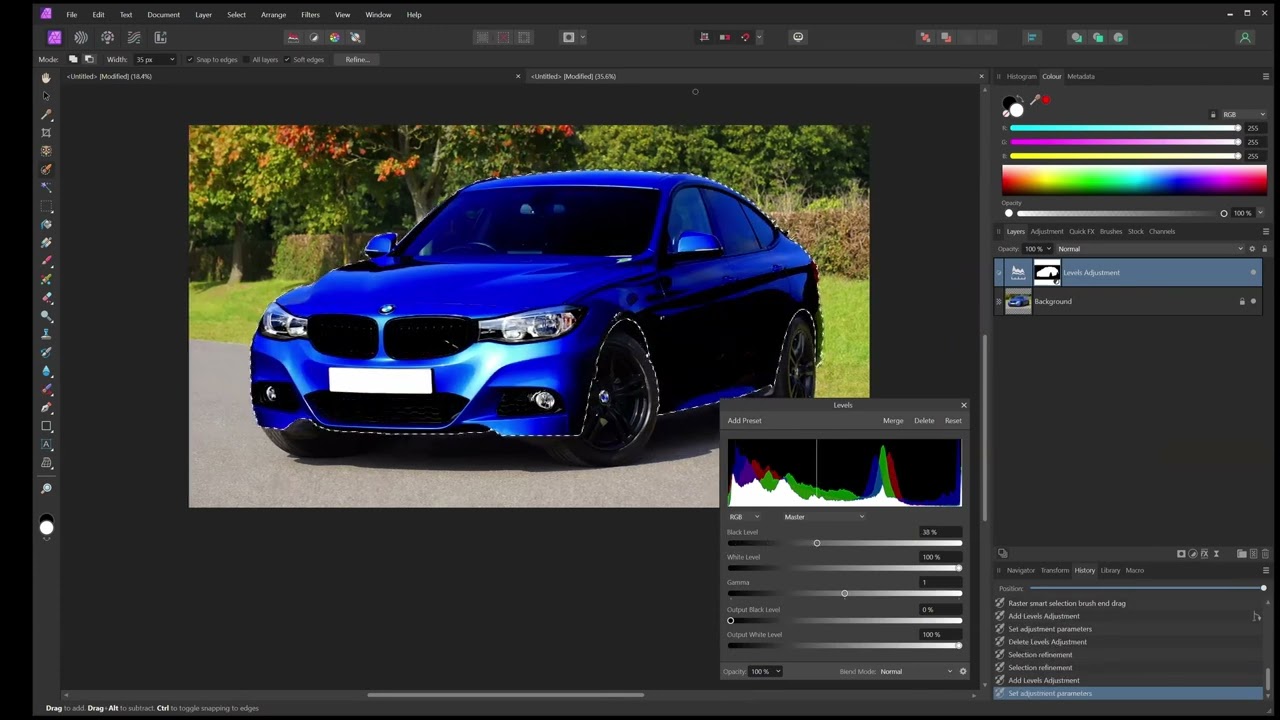Switch to the Liquify Persona

click(81, 37)
